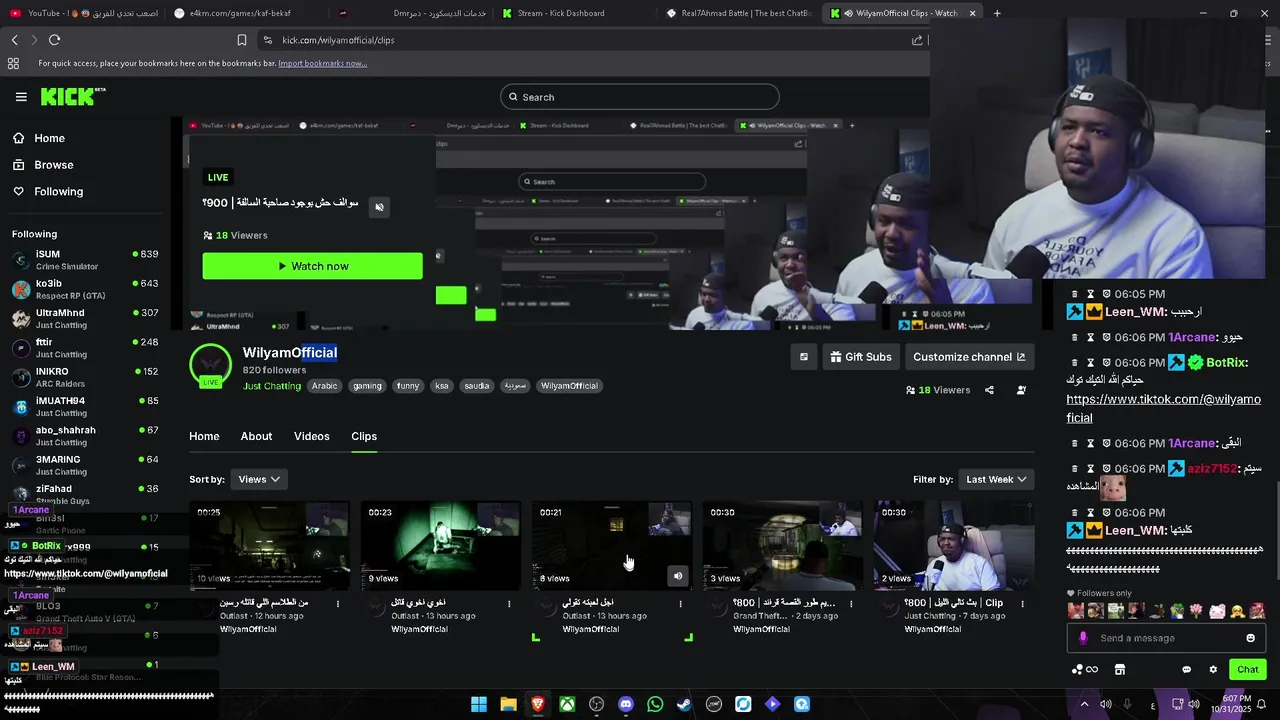1280x720 pixels.
Task: Toggle mute on the 00:21 clip
Action: tap(678, 576)
